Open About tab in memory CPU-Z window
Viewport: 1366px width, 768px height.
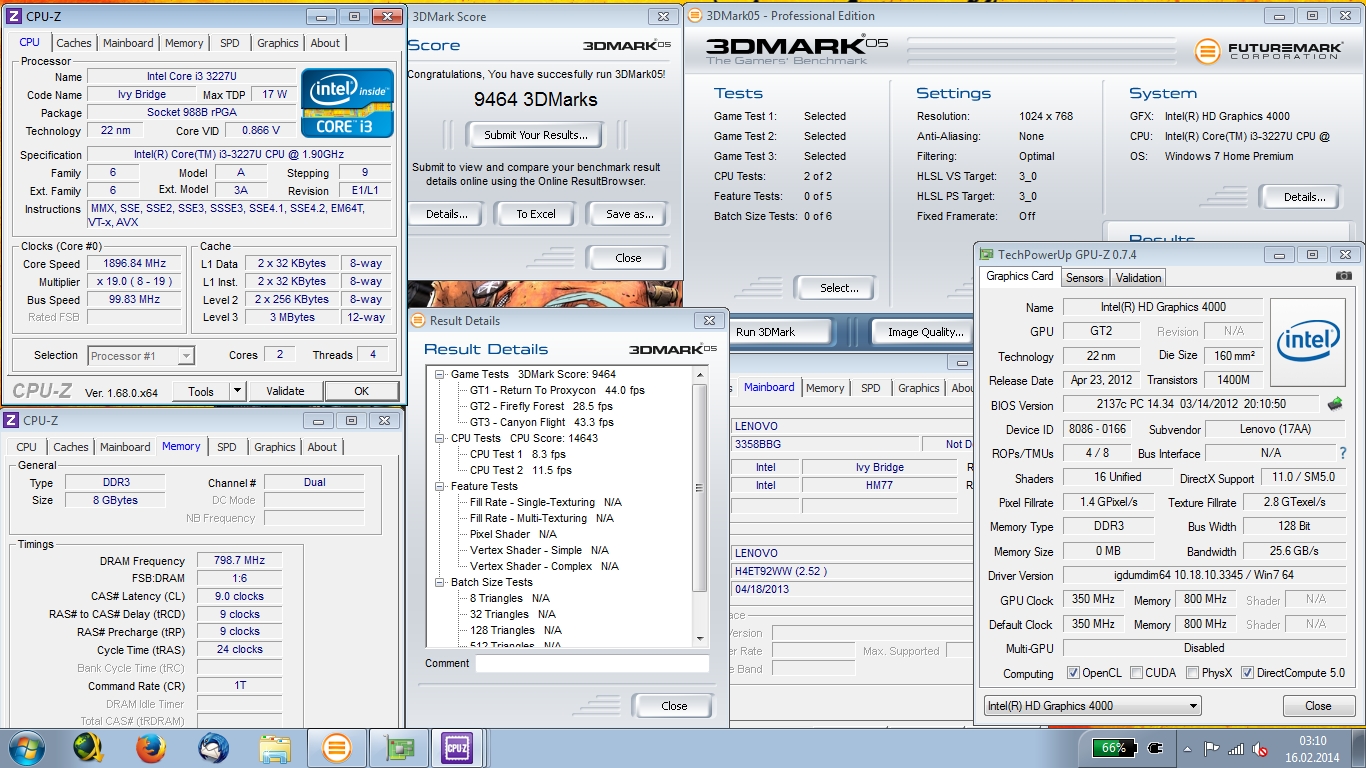pos(322,447)
